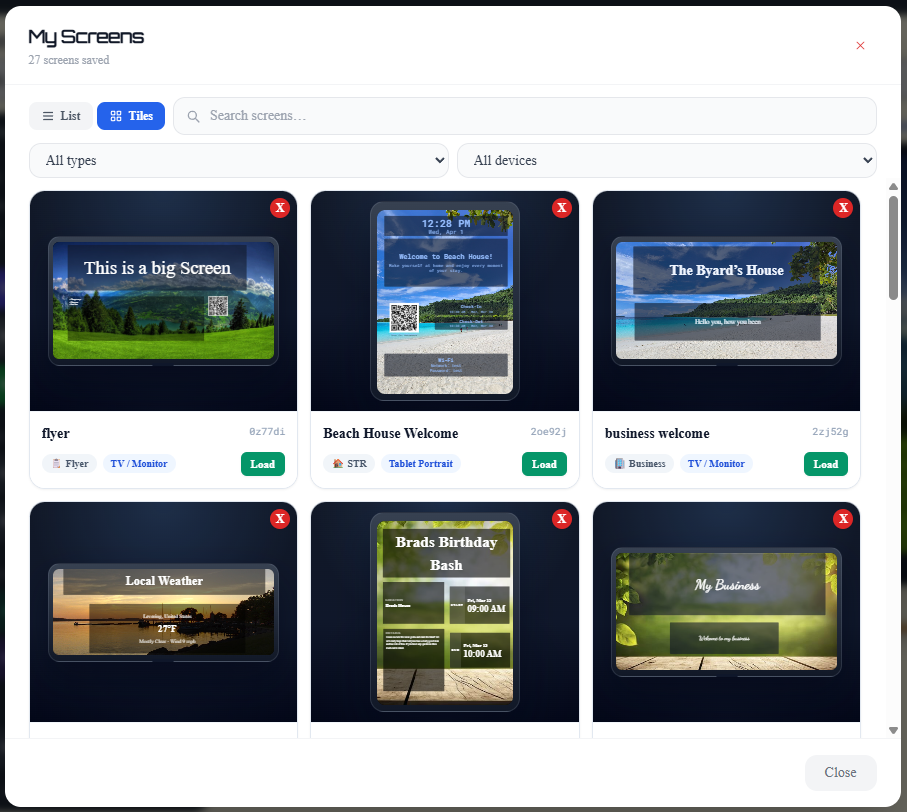Click screen ID 2oe92j

point(548,431)
